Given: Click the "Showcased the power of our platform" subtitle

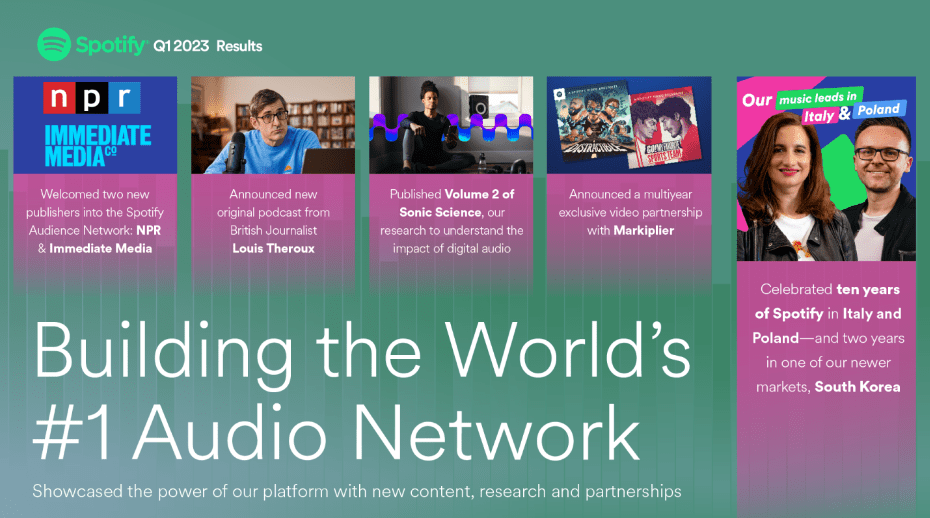Looking at the screenshot, I should click(x=356, y=491).
